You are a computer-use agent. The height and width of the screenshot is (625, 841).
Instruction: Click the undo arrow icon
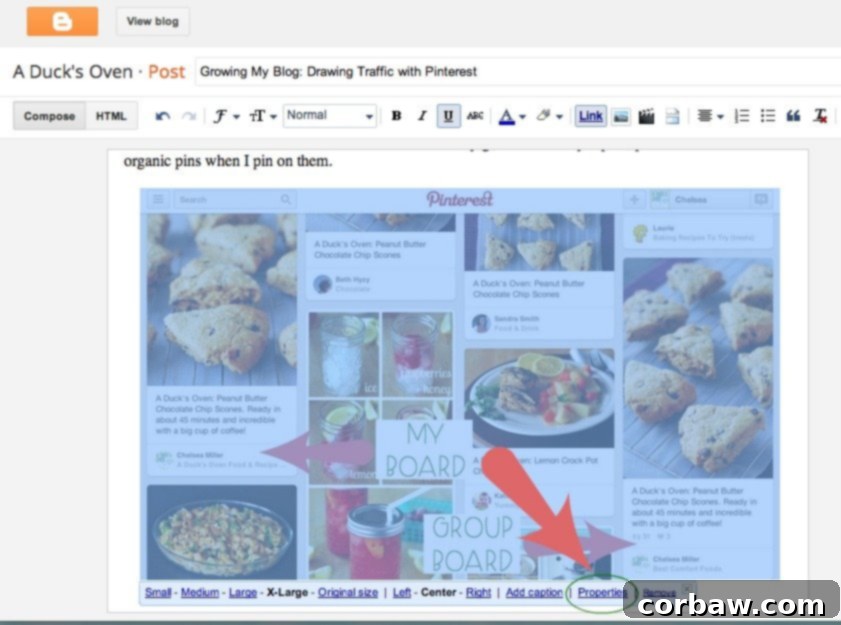coord(162,116)
